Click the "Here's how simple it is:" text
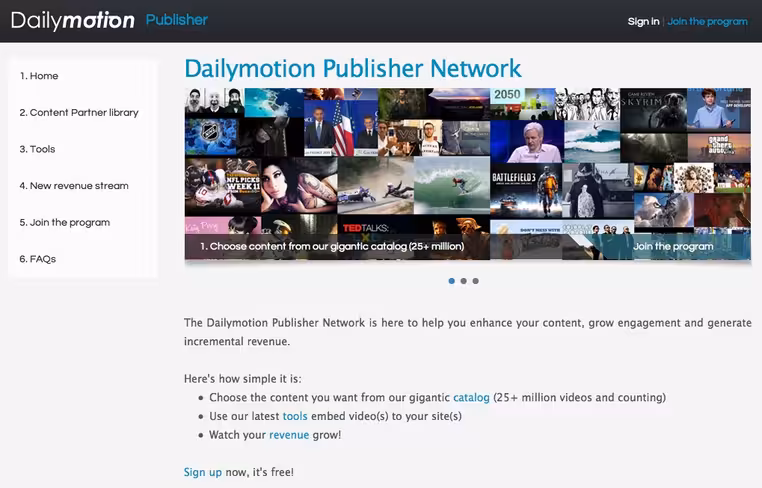This screenshot has width=762, height=488. tap(242, 379)
